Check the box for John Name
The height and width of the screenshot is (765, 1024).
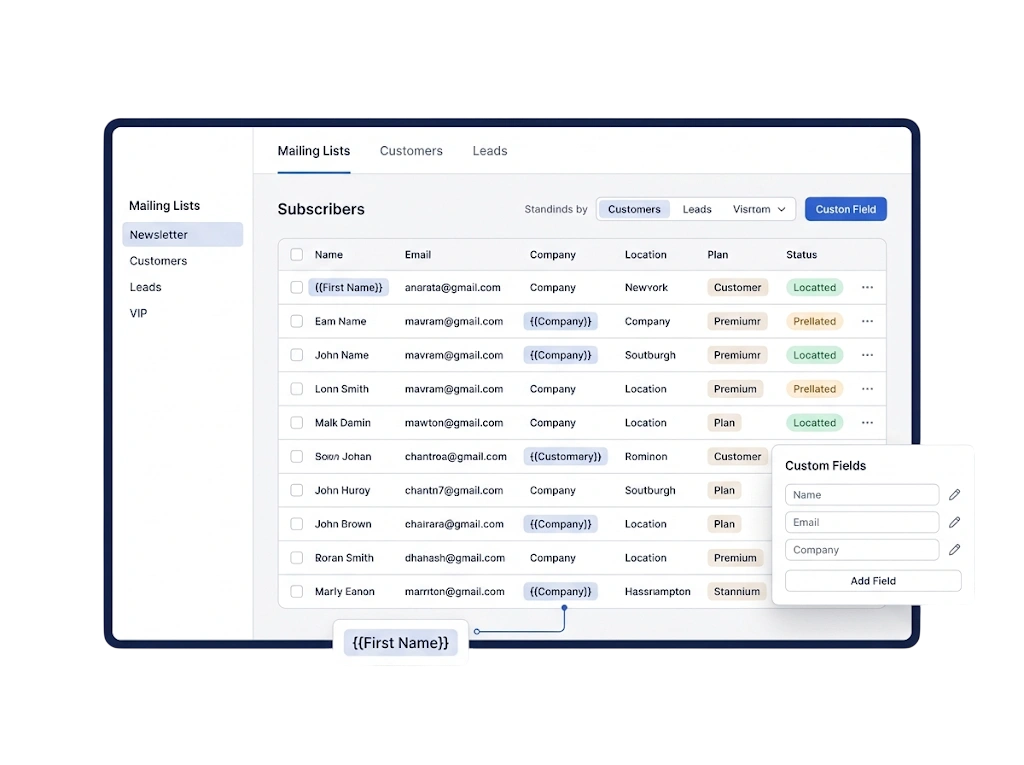296,355
